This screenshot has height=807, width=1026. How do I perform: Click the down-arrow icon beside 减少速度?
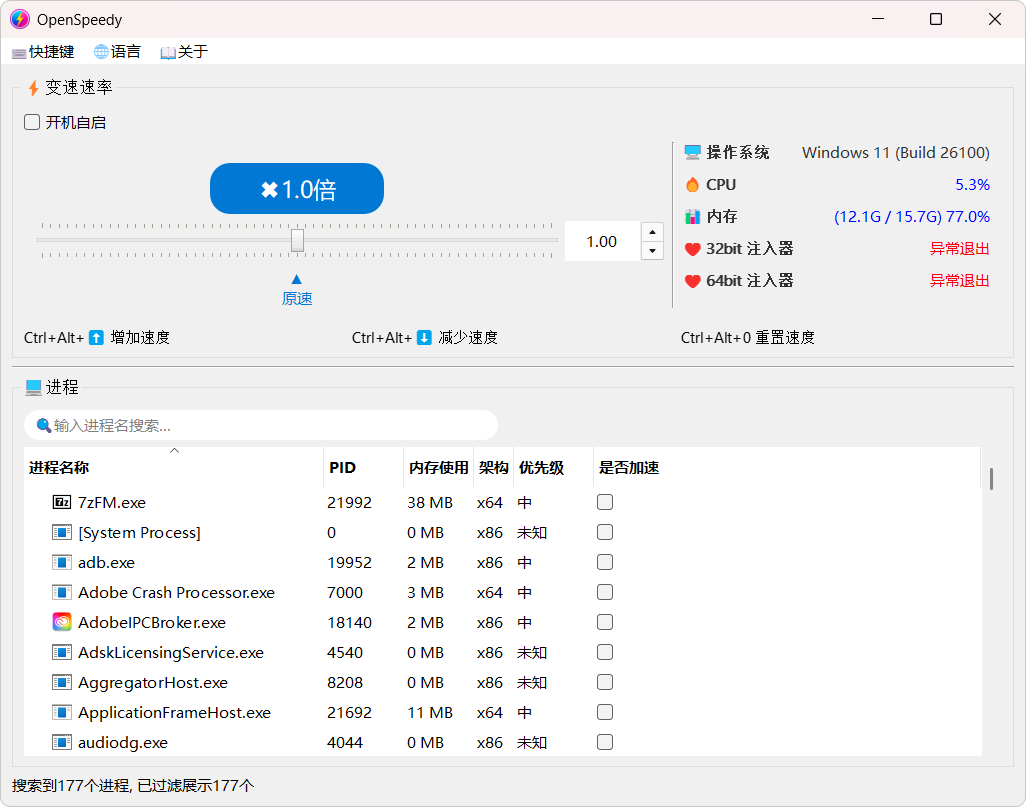click(424, 338)
